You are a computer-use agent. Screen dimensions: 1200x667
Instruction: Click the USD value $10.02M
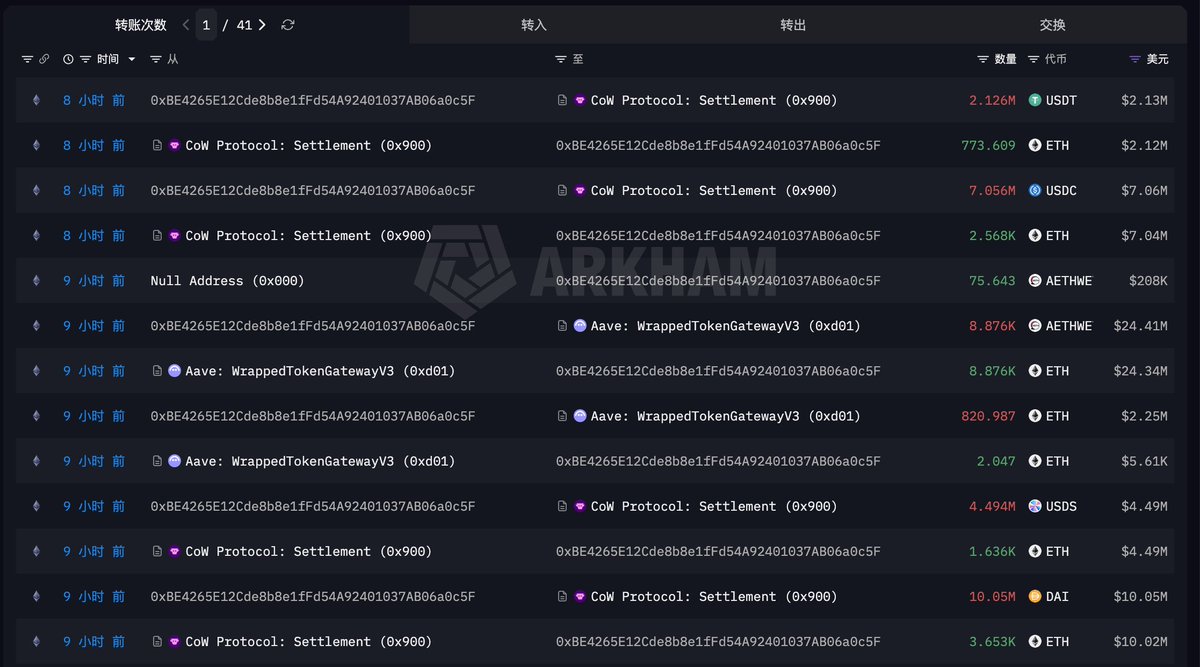click(x=1140, y=642)
